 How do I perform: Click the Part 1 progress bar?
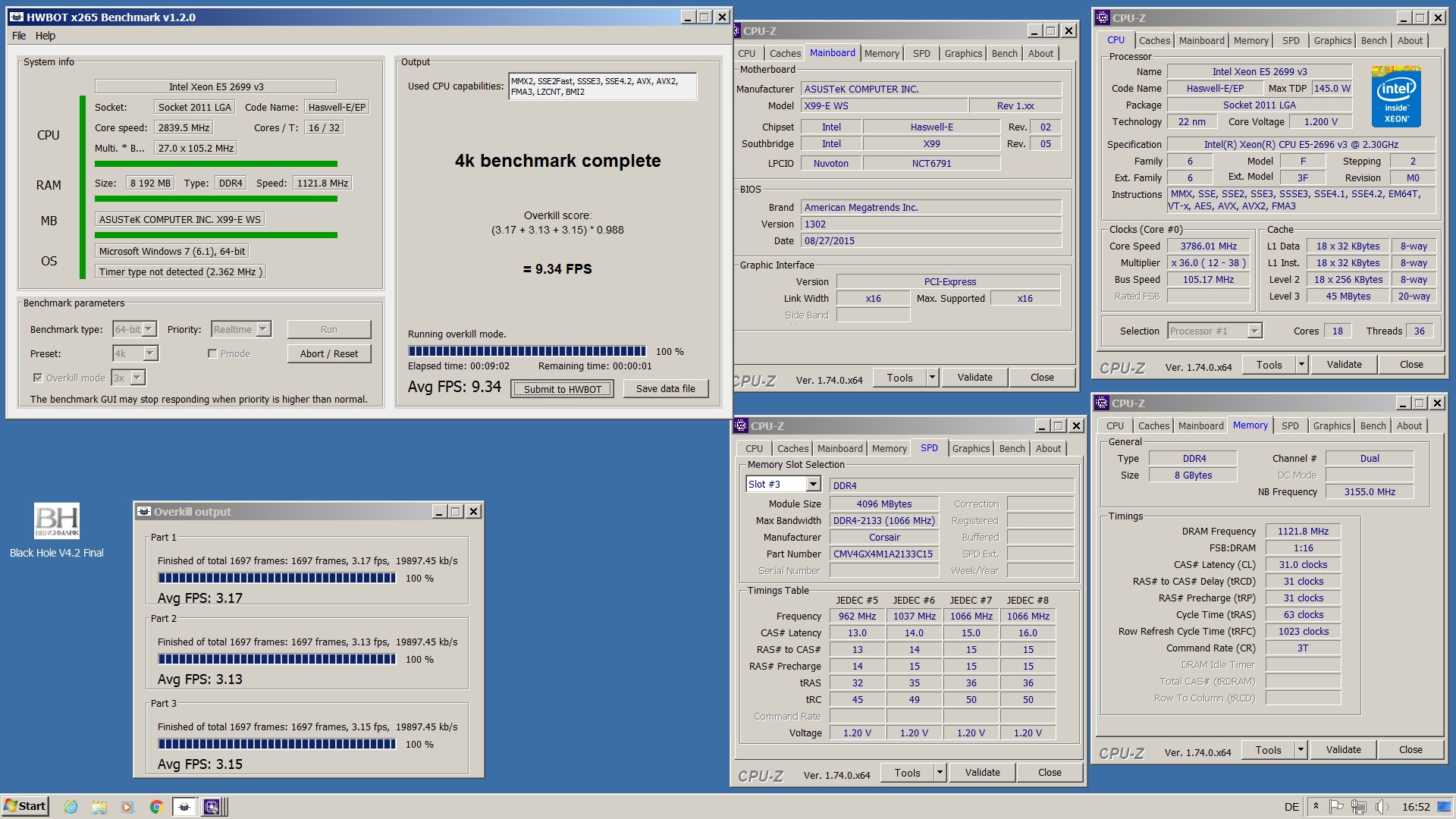coord(277,578)
